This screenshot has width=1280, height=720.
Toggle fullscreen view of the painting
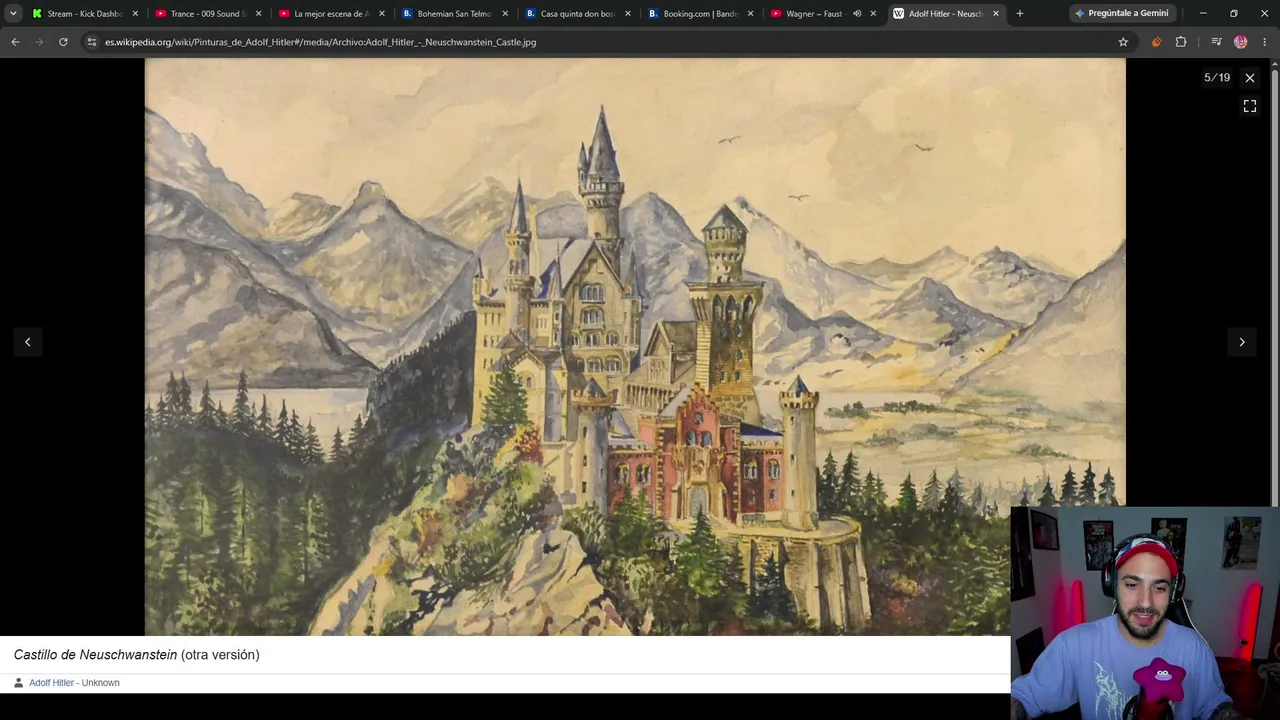point(1249,106)
